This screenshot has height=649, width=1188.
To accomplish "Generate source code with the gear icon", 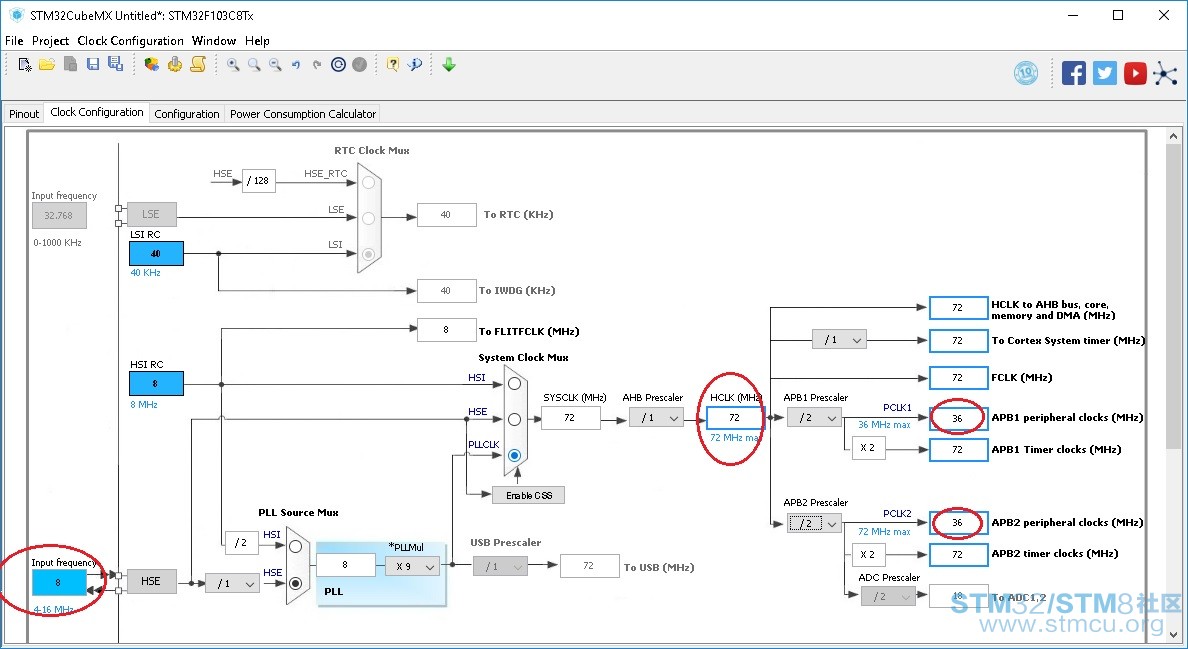I will 175,65.
